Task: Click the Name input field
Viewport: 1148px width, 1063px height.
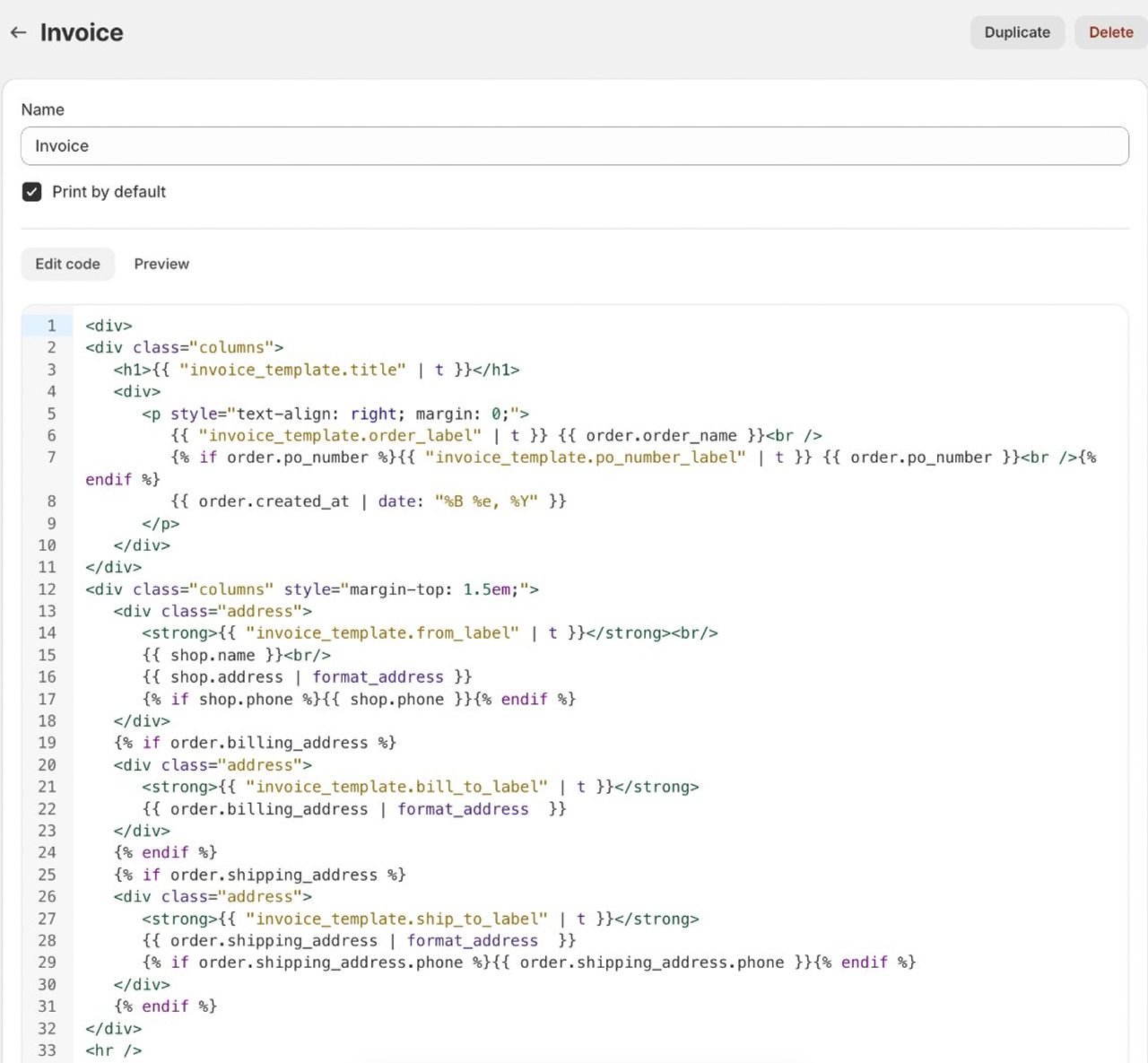Action: (x=574, y=146)
